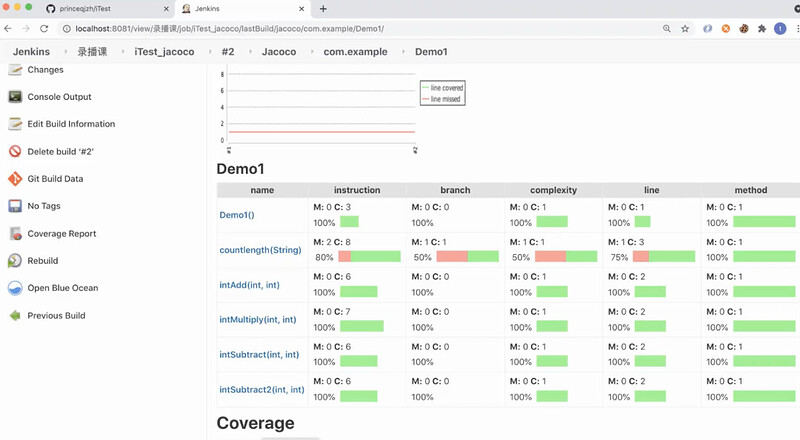Click the Coverage section heading

coord(256,423)
